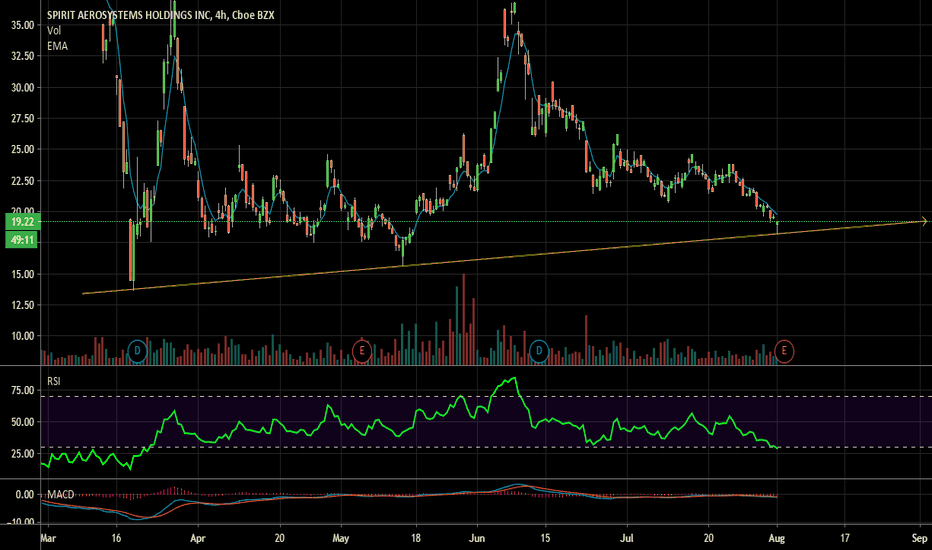Click the 16 date label after Mar
Screen dimensions: 932x550
[116, 538]
